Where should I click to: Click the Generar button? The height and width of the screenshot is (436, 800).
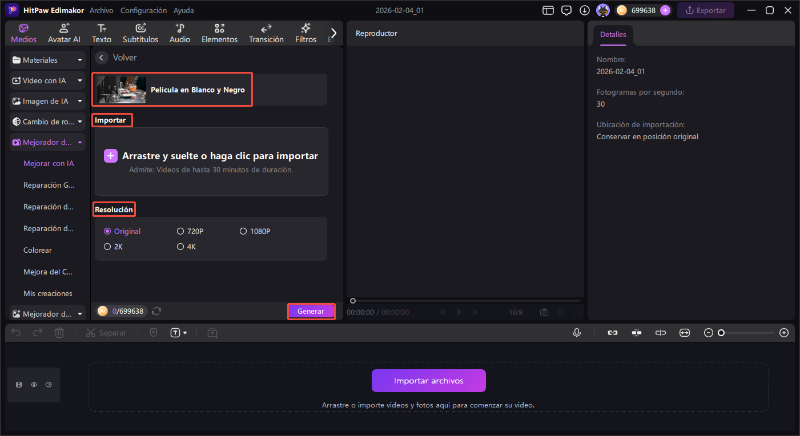click(311, 311)
